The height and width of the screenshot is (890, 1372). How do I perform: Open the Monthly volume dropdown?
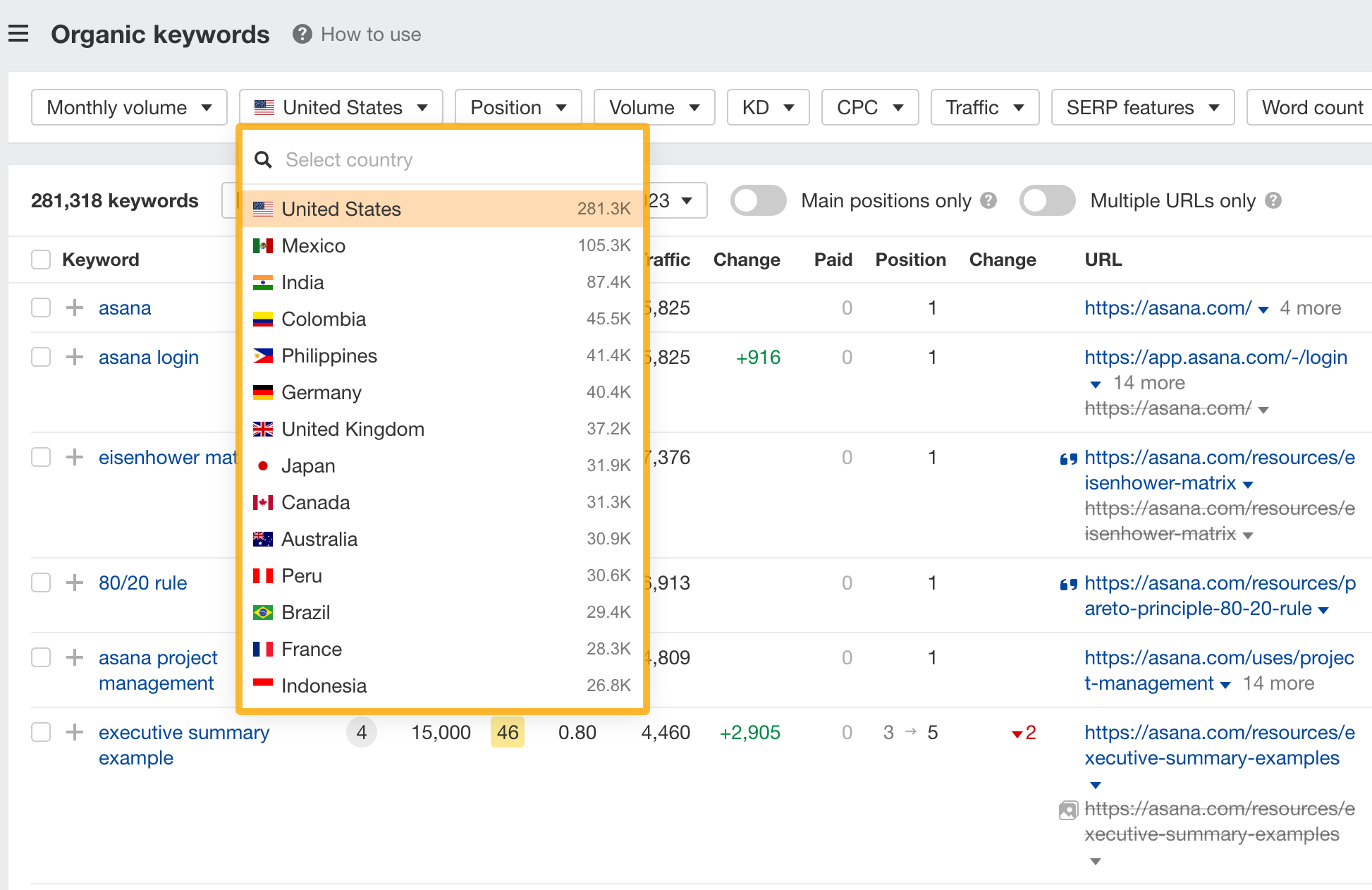coord(129,107)
